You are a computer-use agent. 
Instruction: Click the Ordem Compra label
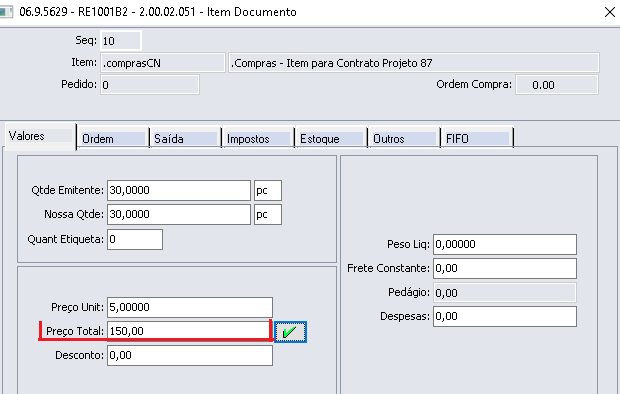point(474,84)
